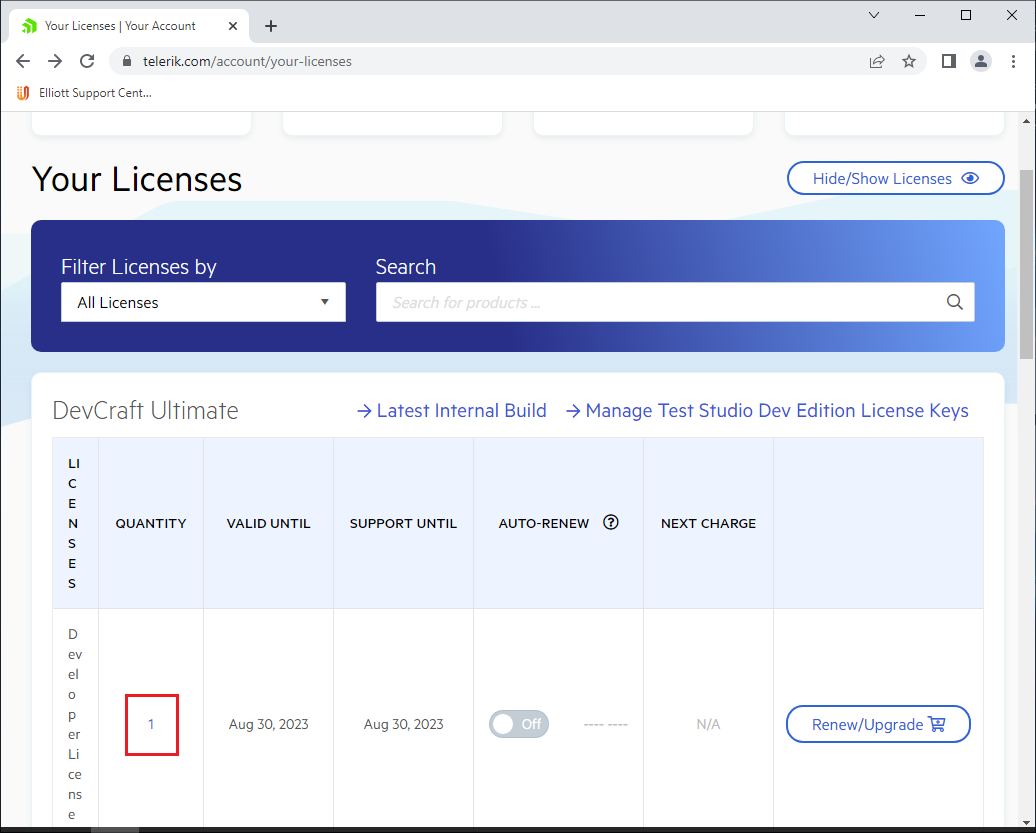Click the quantity value 1
The height and width of the screenshot is (833, 1036).
coord(151,725)
